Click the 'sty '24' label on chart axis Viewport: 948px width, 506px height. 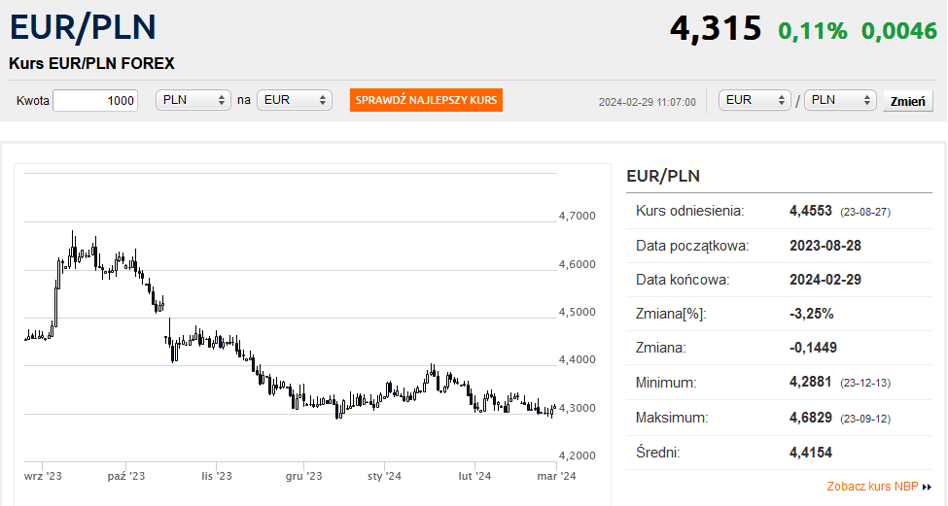(x=385, y=476)
